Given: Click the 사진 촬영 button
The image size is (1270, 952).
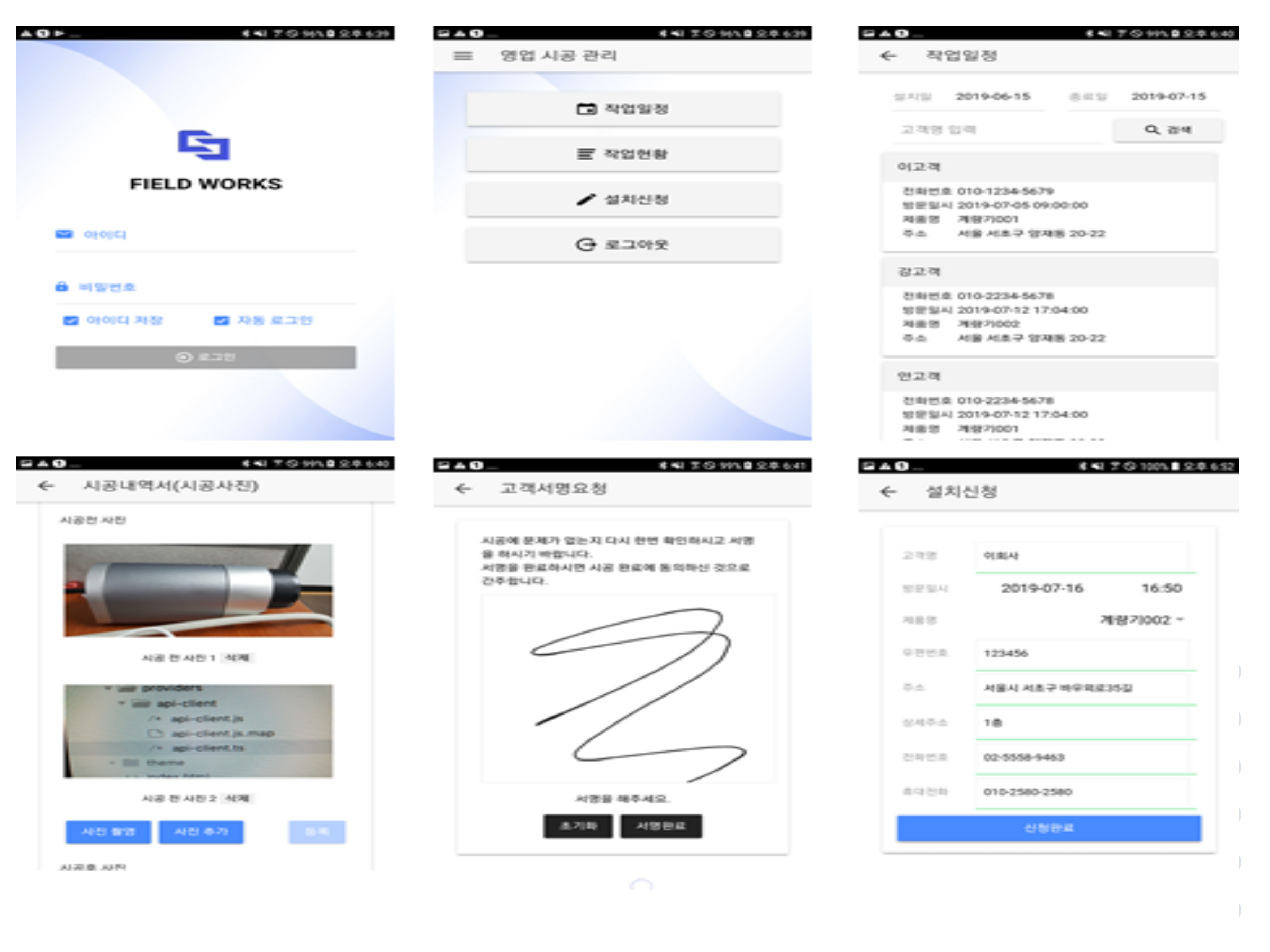Looking at the screenshot, I should [x=108, y=832].
